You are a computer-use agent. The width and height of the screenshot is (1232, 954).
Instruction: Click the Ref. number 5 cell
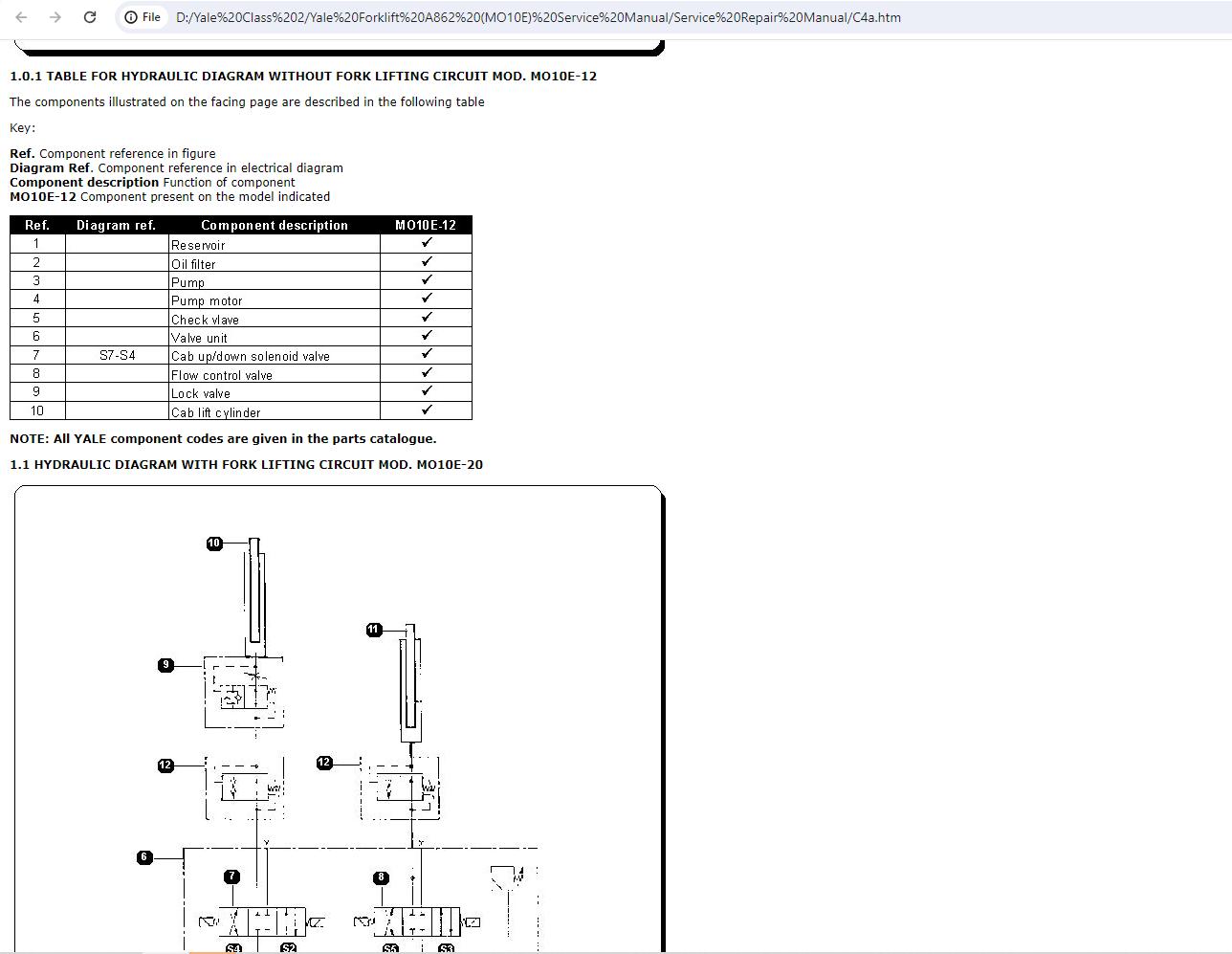pyautogui.click(x=37, y=318)
